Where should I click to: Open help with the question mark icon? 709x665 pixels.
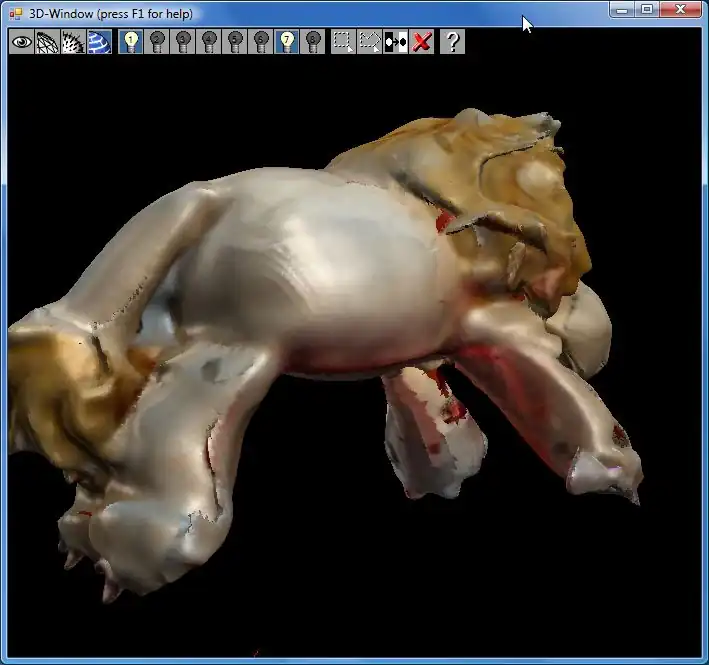(x=452, y=41)
